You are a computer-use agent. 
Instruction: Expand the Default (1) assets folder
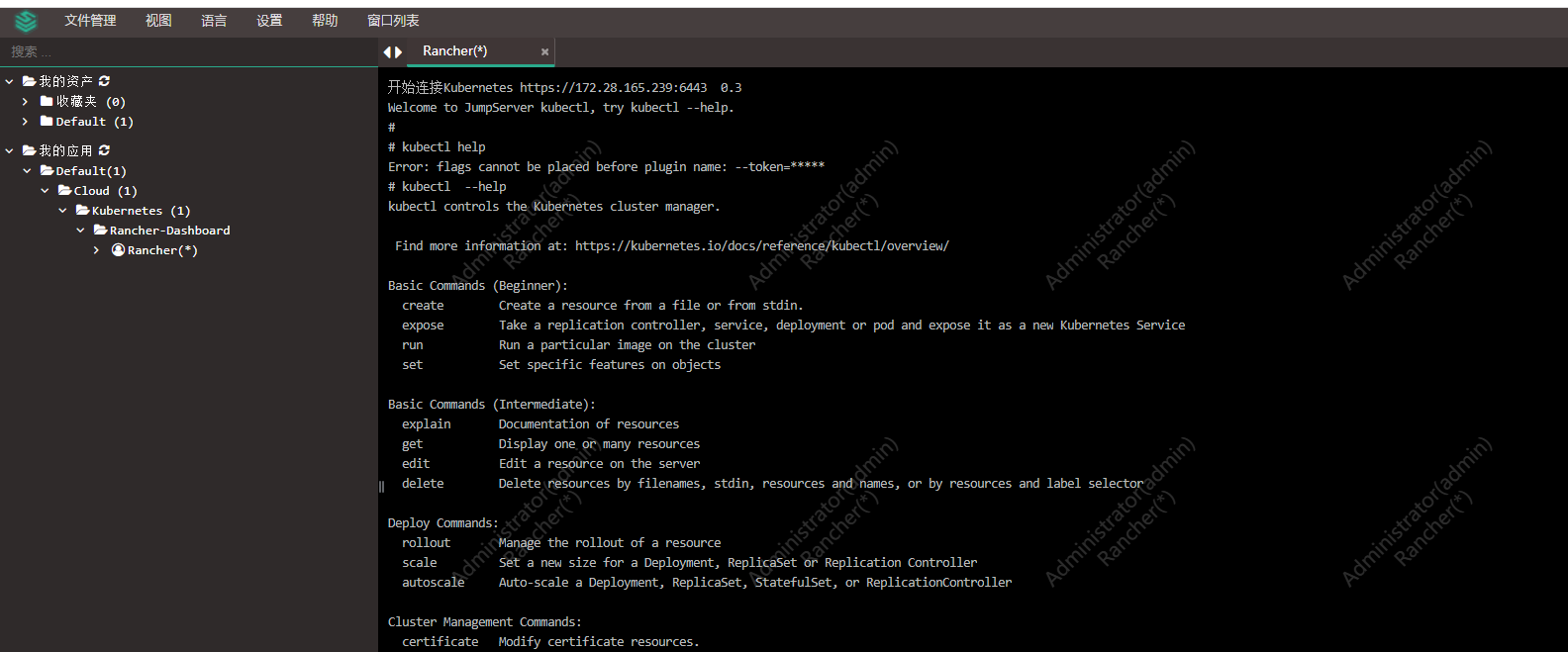[26, 122]
